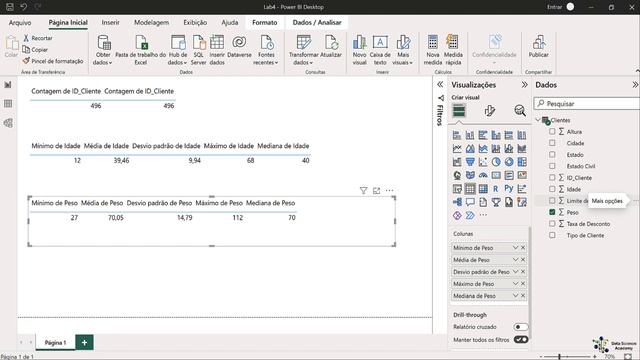Click focus mode icon above Peso table
640x360 pixels.
[376, 191]
